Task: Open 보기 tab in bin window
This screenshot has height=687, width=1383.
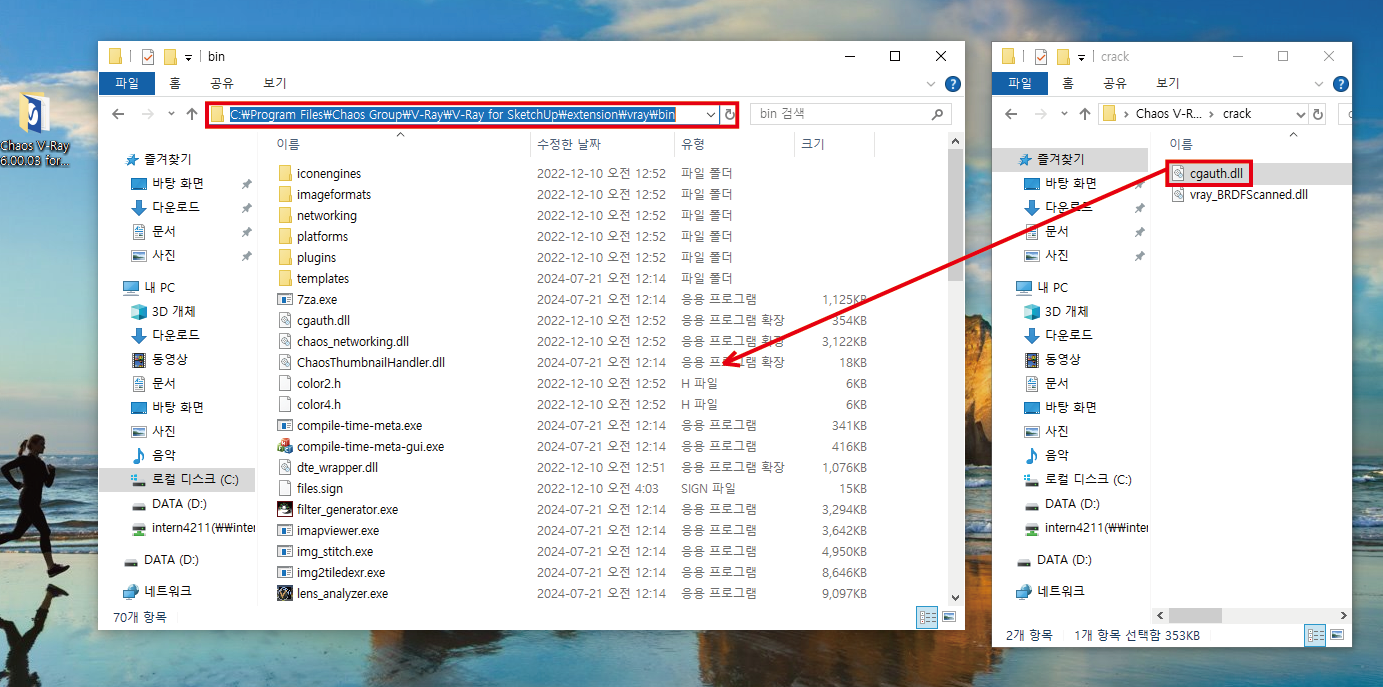Action: click(x=274, y=83)
